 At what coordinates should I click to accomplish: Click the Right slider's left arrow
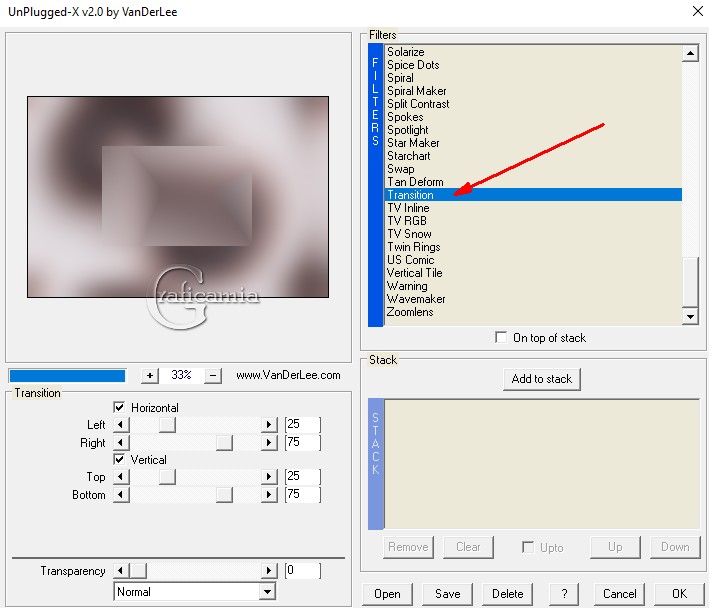point(121,443)
